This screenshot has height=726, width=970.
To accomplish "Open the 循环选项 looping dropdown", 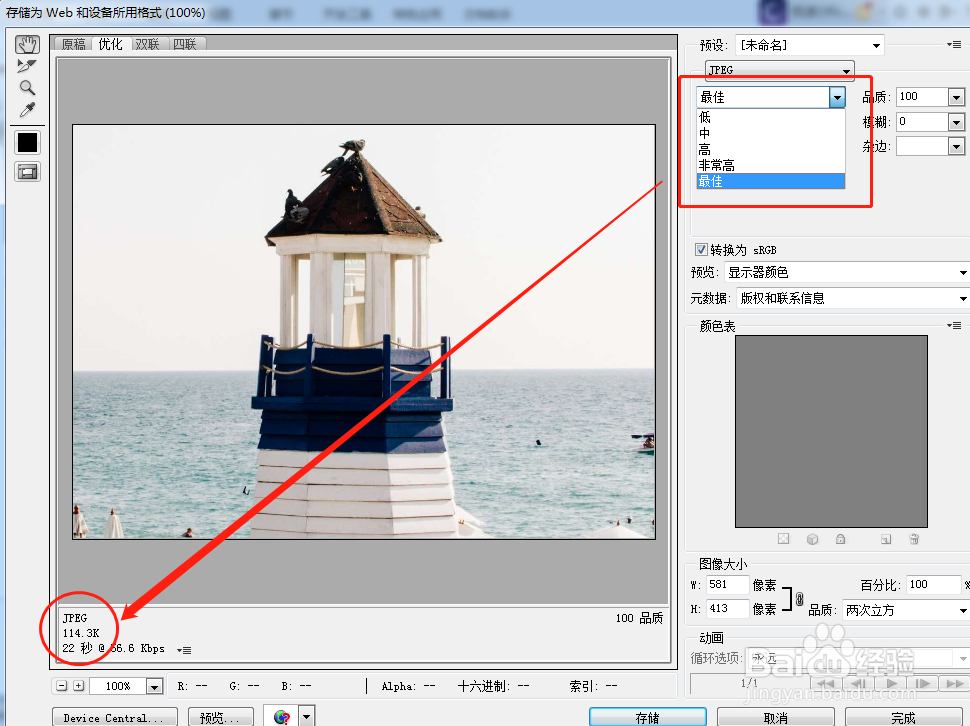I will 857,658.
